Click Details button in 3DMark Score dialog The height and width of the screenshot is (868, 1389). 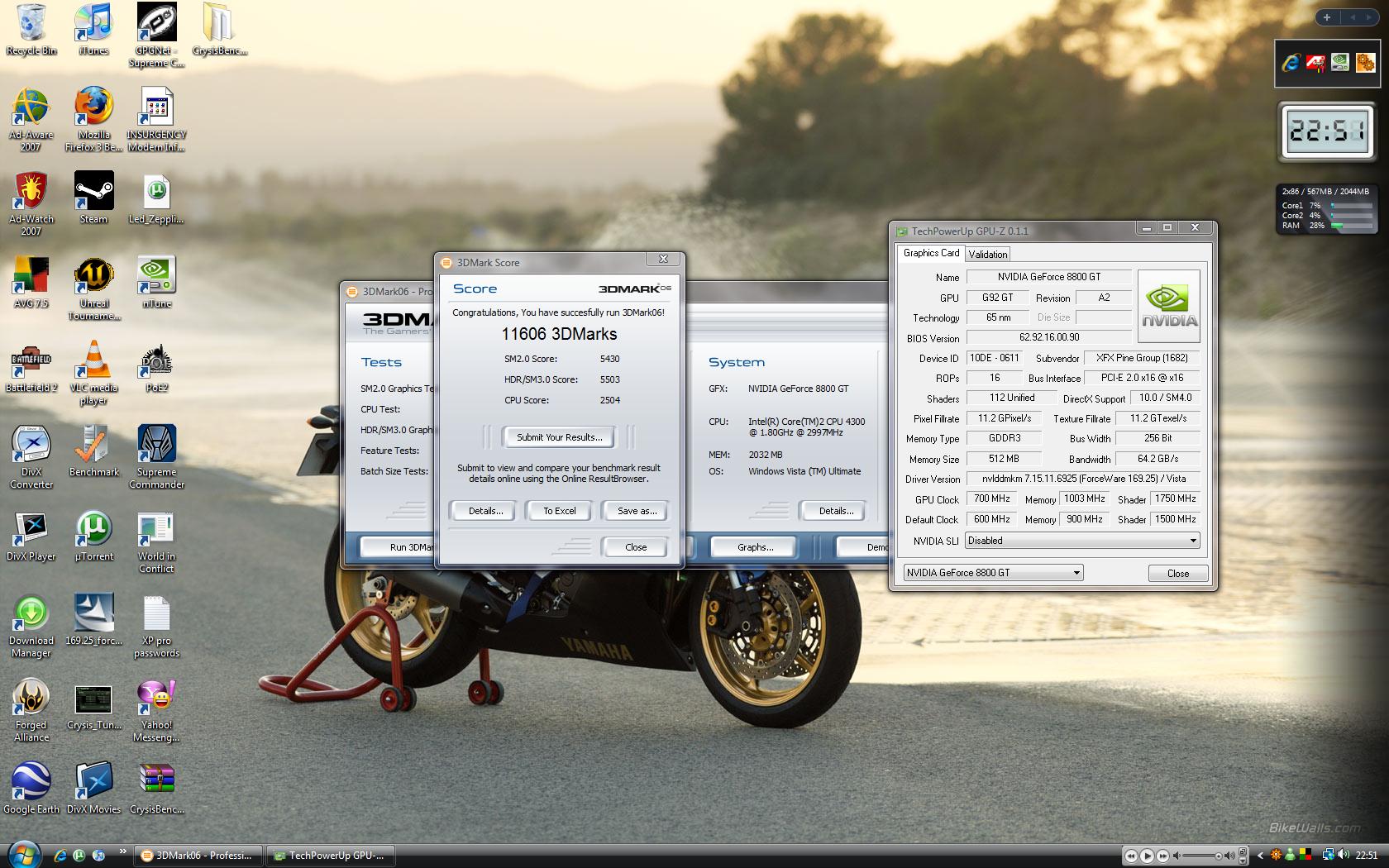[x=485, y=511]
